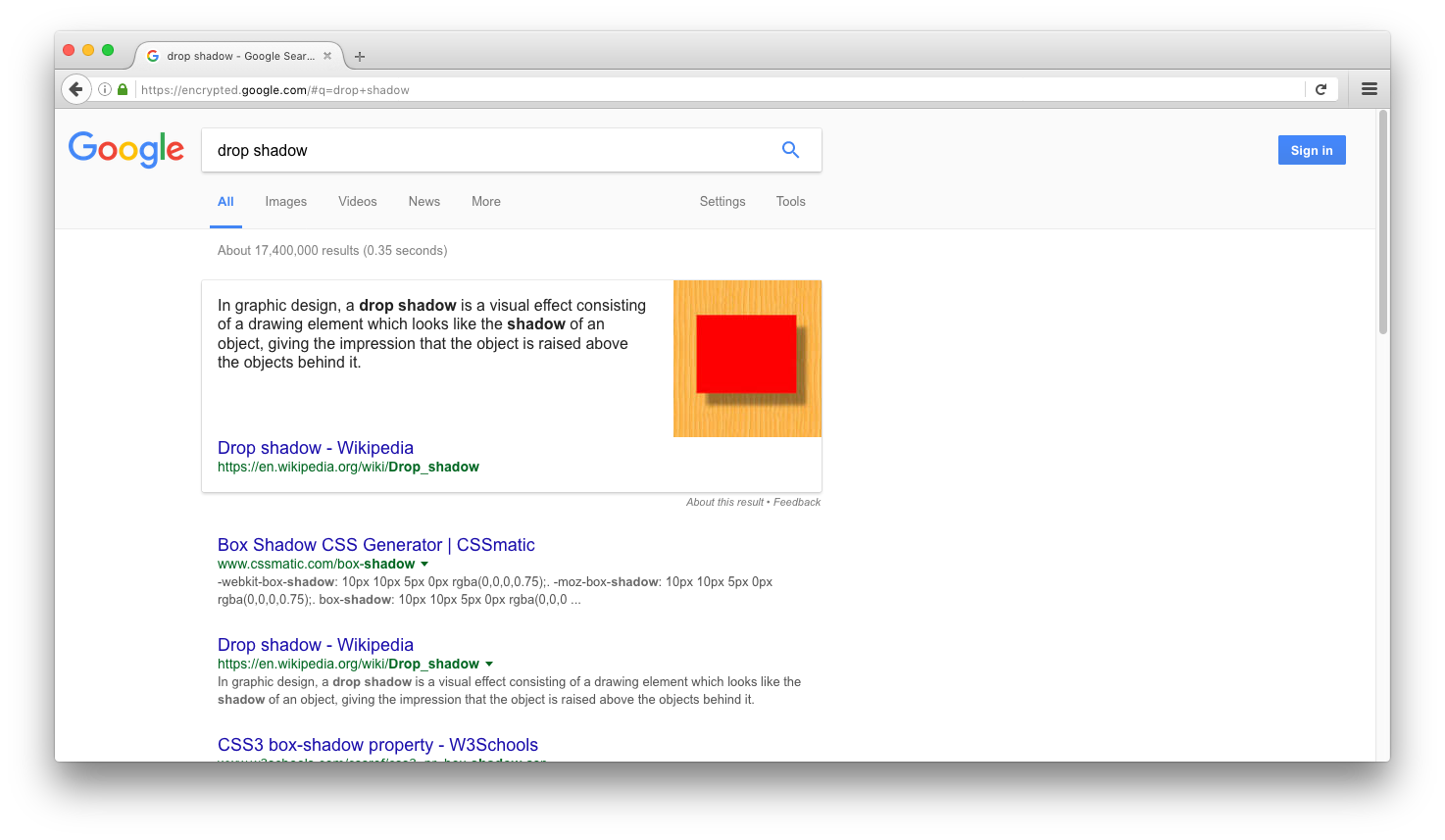Viewport: 1445px width, 840px height.
Task: Open the red square drop shadow image
Action: [747, 359]
